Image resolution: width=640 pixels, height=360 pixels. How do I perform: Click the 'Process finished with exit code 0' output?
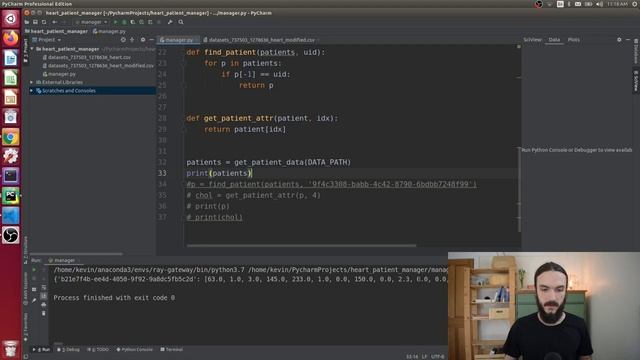114,298
